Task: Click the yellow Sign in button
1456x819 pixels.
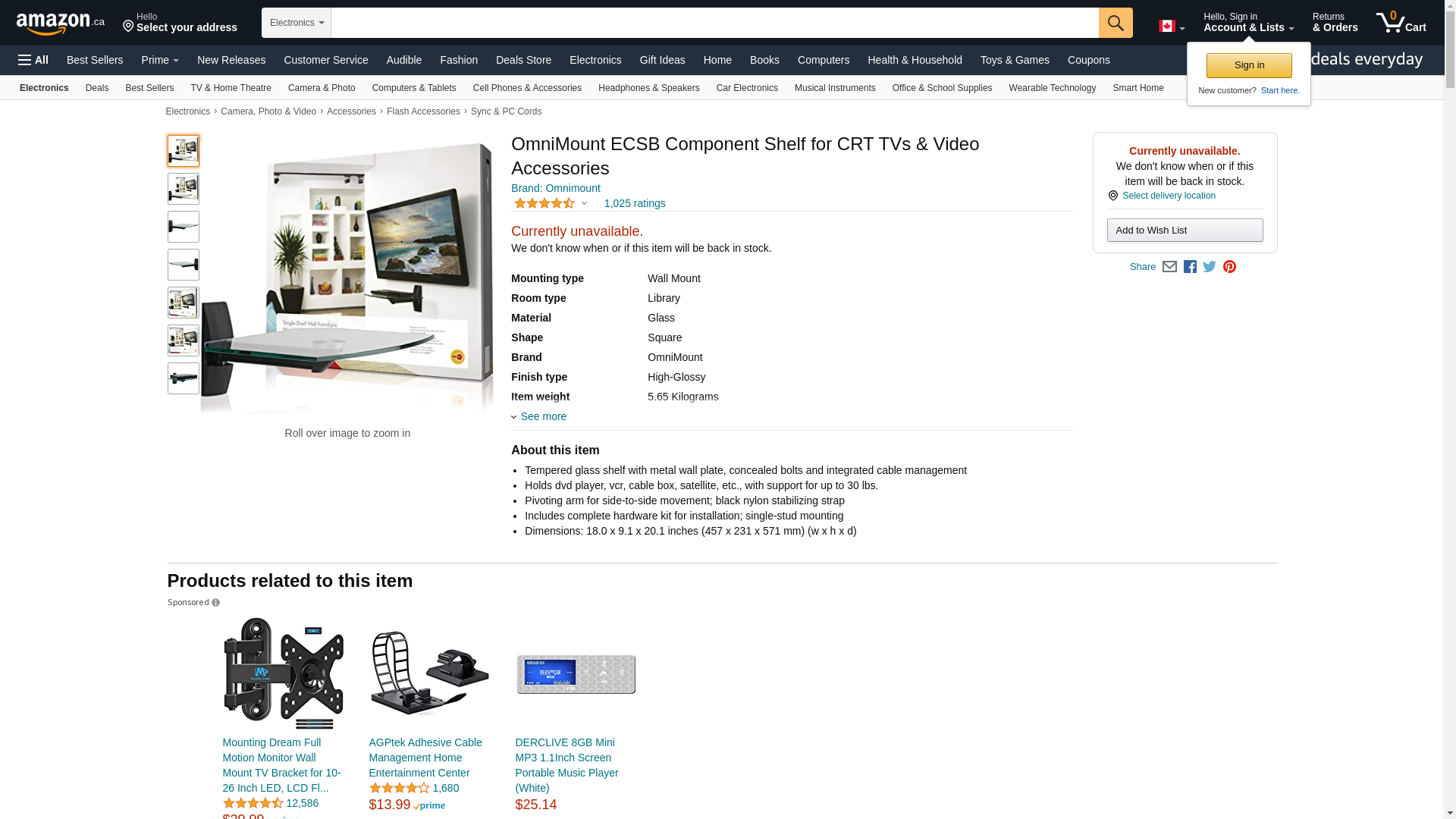Action: (x=1249, y=65)
